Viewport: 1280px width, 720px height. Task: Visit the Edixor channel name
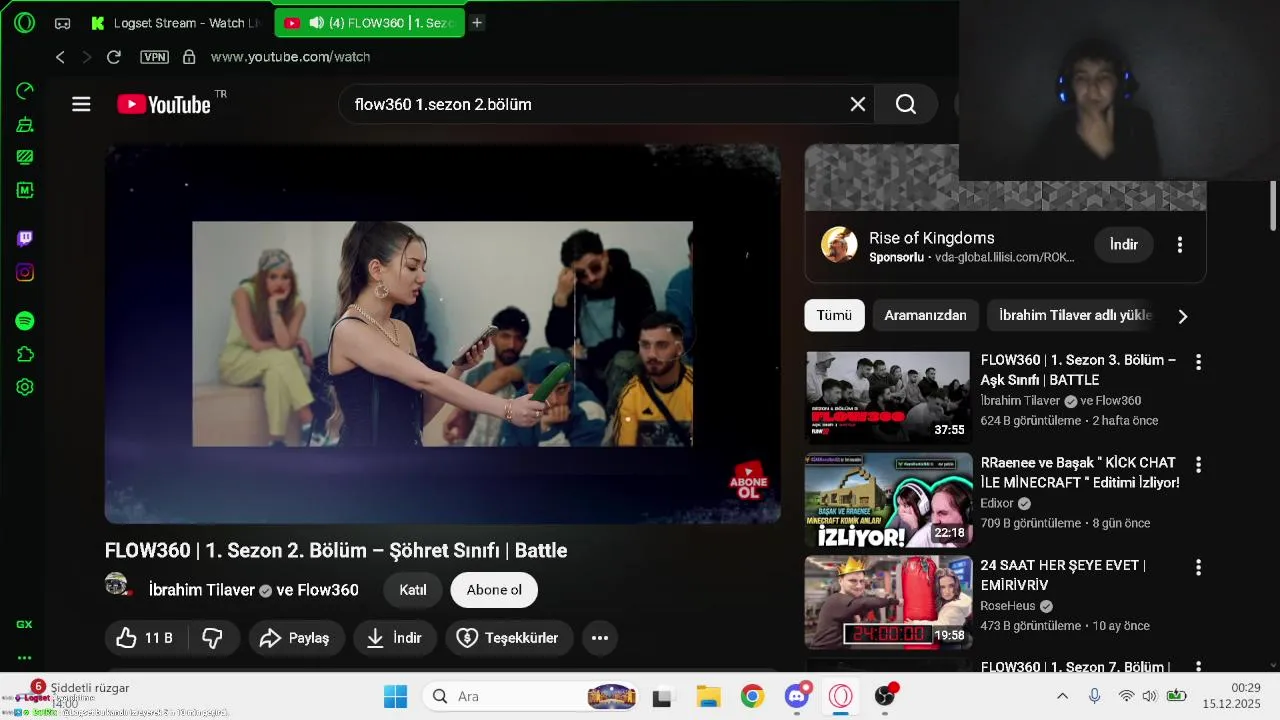[x=997, y=503]
